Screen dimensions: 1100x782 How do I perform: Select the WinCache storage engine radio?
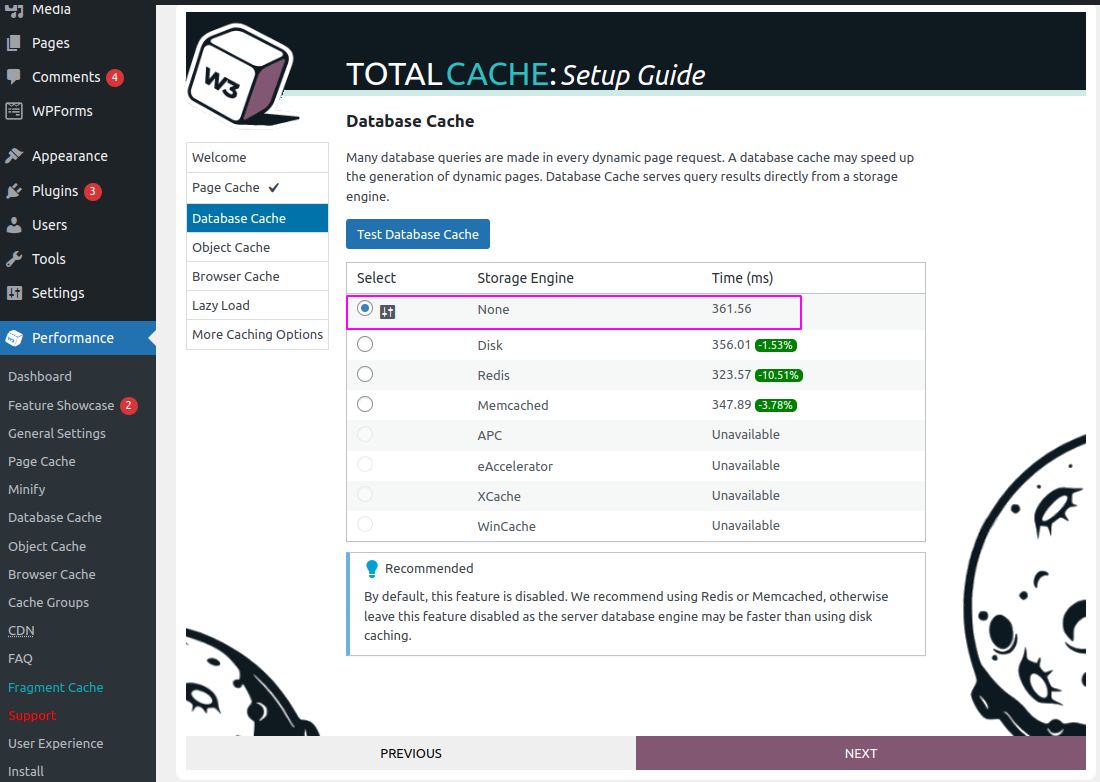pyautogui.click(x=365, y=525)
